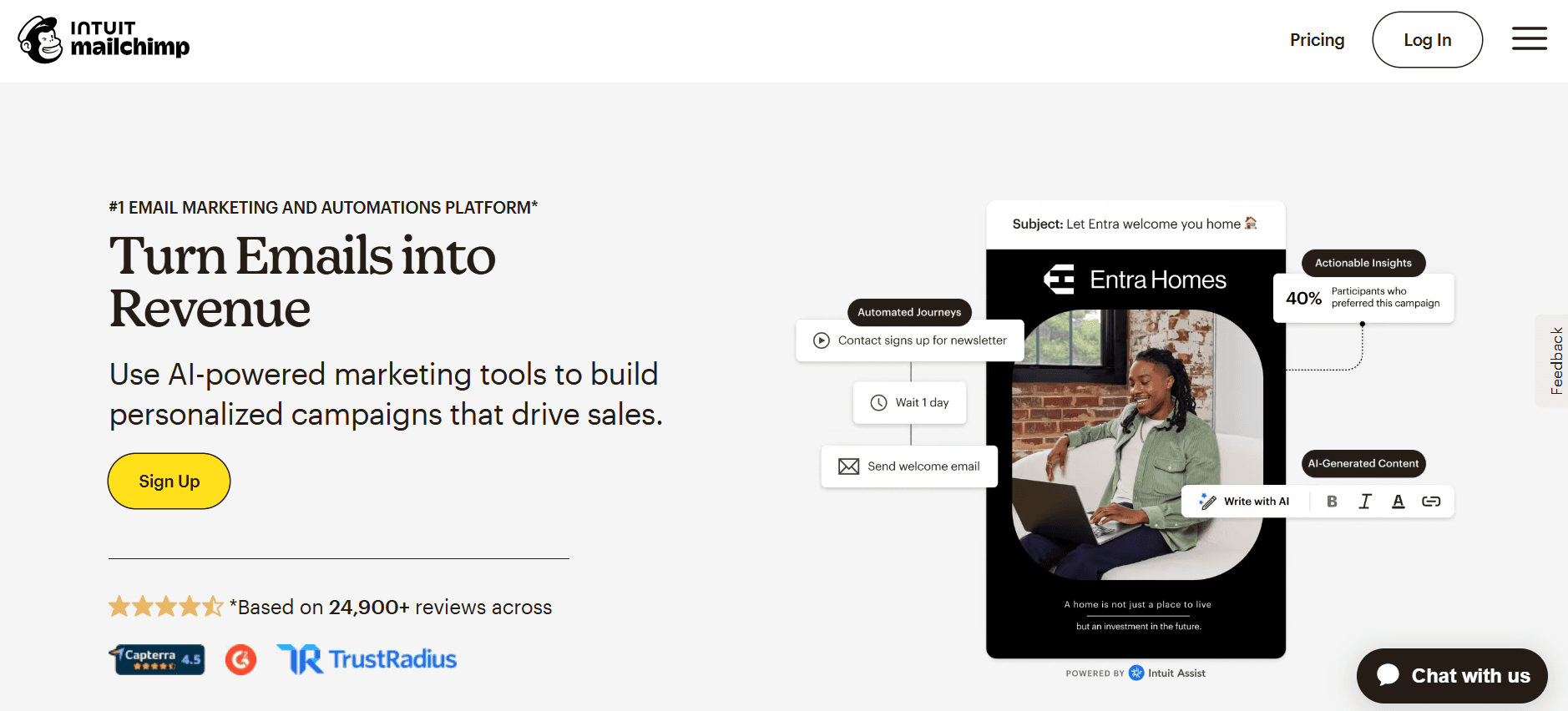Click the clock icon in Wait 1 day

pyautogui.click(x=878, y=402)
